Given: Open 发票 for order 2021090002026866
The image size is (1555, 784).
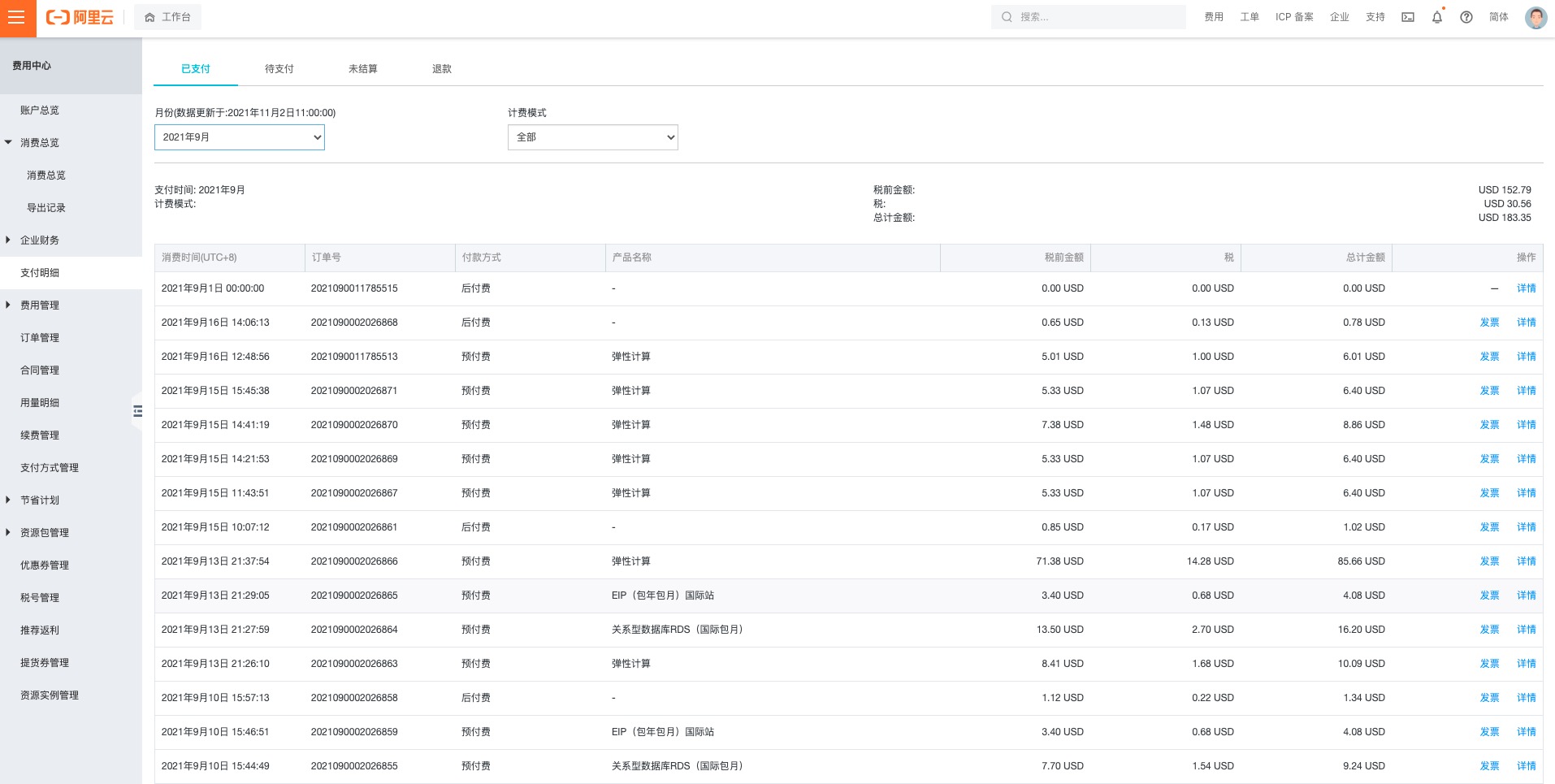Looking at the screenshot, I should coord(1489,561).
